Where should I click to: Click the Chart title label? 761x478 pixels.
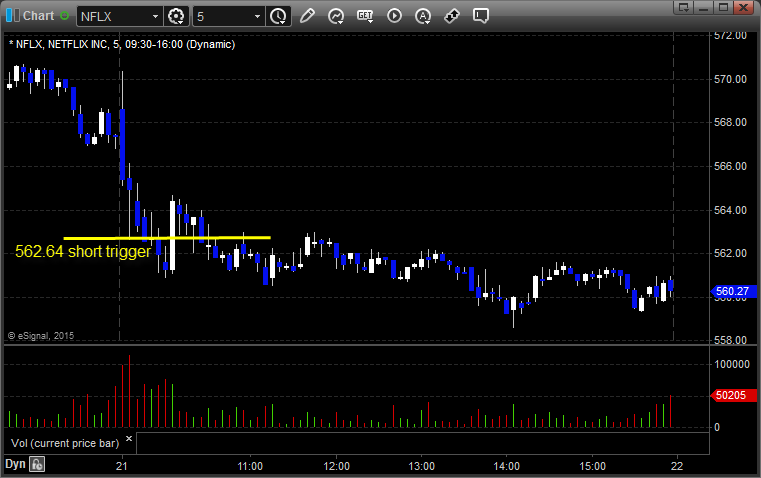tap(38, 16)
